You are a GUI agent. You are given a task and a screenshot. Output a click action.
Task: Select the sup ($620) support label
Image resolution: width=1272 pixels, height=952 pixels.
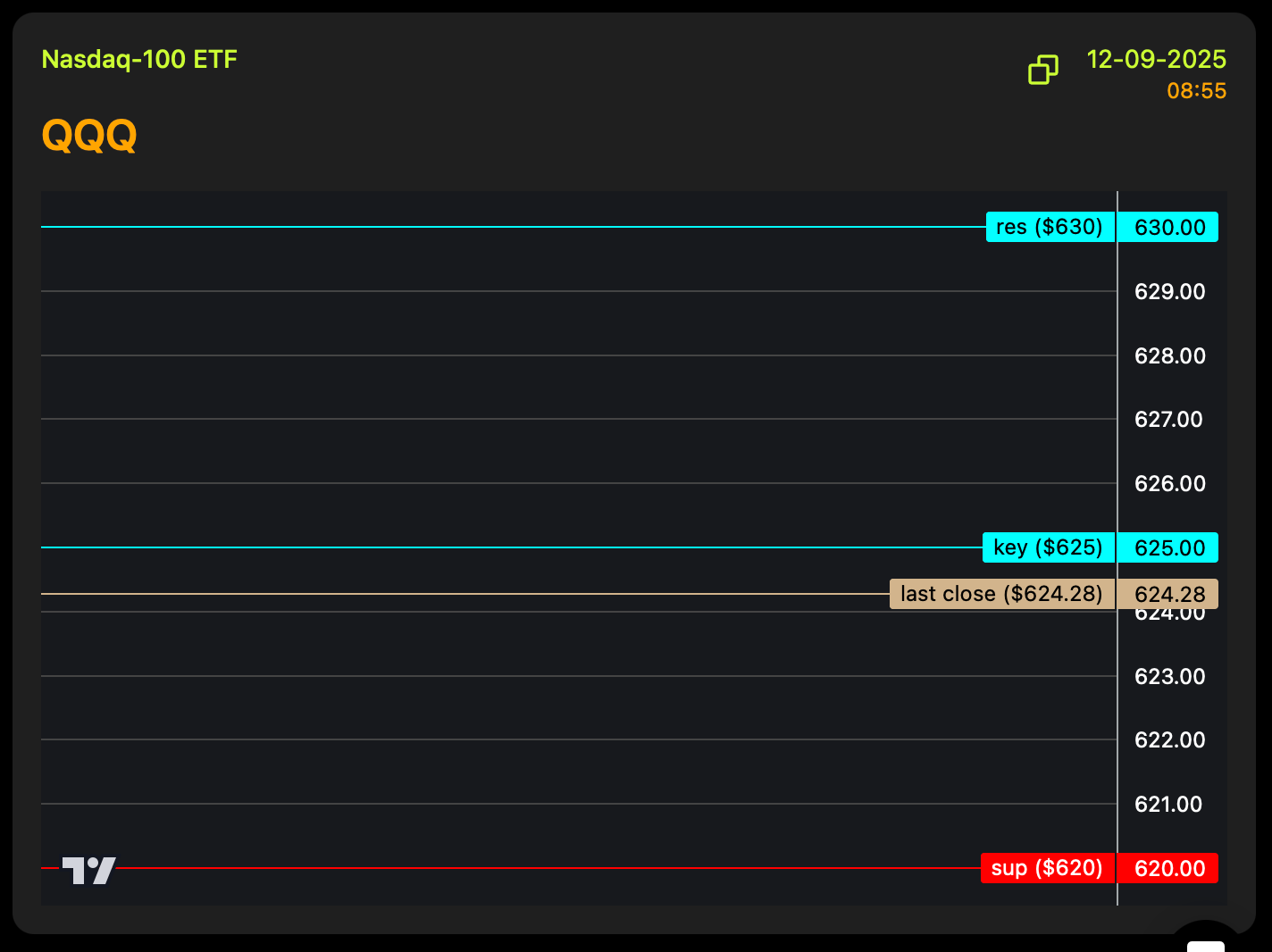pyautogui.click(x=1047, y=868)
